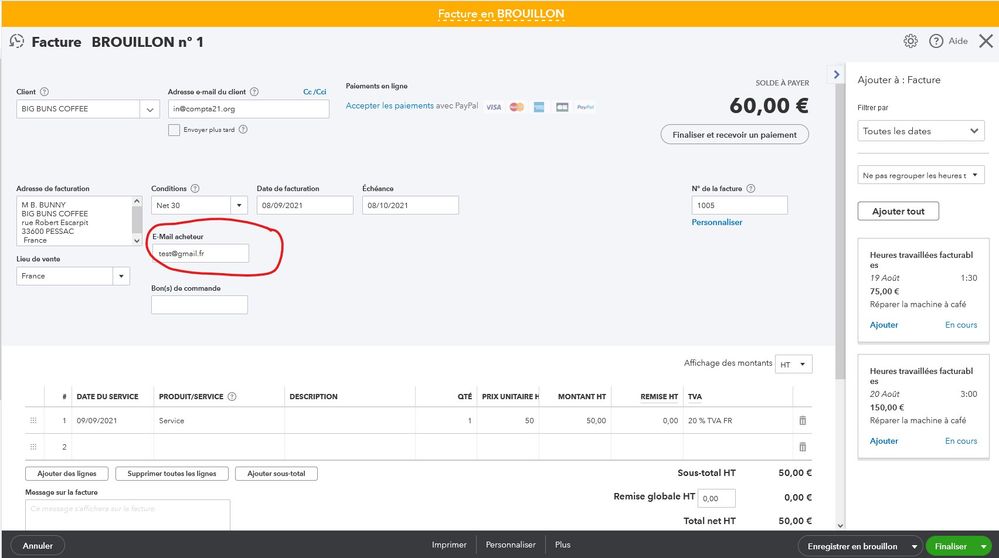Screen dimensions: 999x558
Task: Click the 20 % TVA FR cell
Action: coord(738,420)
